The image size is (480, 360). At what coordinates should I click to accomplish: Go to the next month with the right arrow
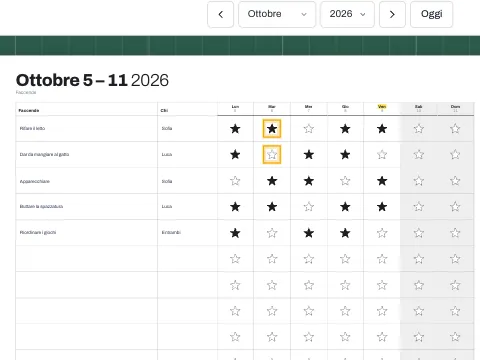click(x=392, y=14)
